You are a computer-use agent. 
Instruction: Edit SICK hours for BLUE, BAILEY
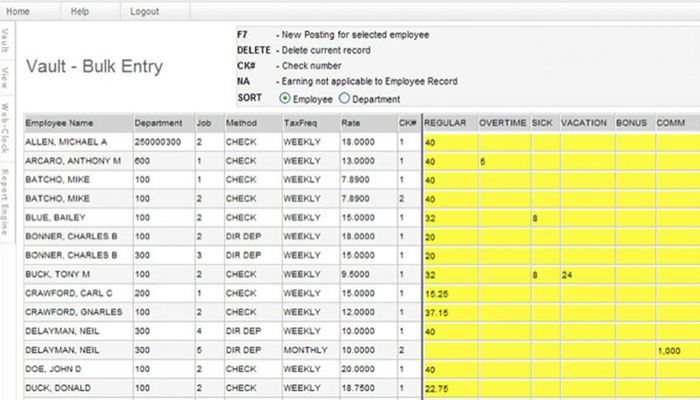544,217
